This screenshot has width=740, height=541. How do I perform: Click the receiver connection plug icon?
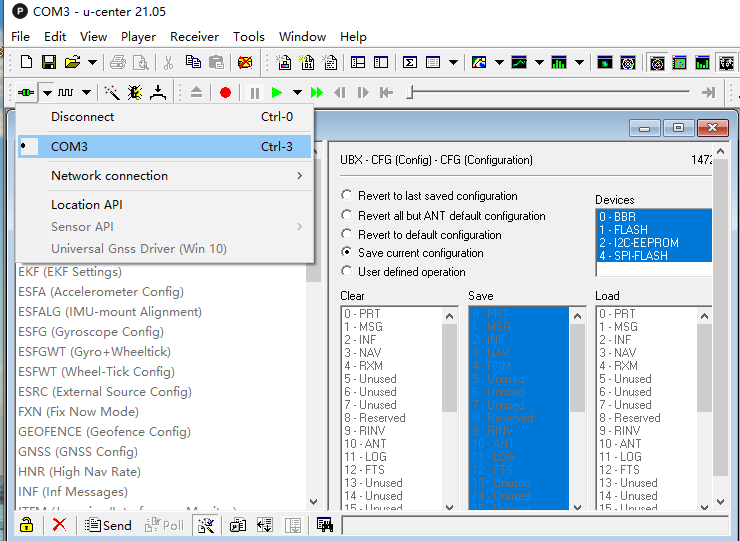(26, 92)
